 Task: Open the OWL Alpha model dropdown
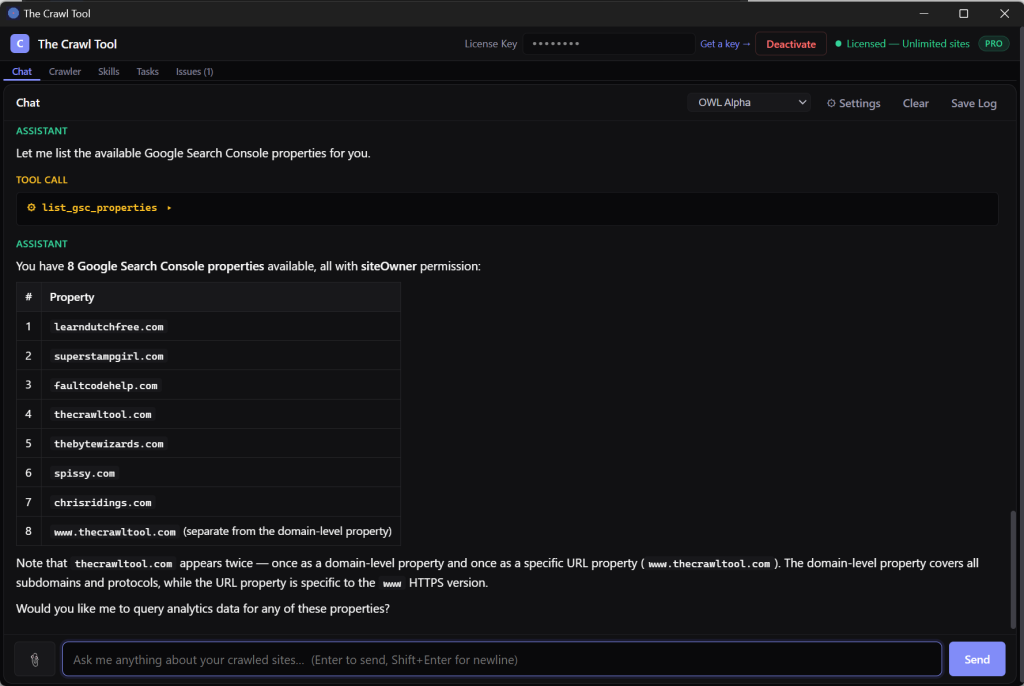748,103
